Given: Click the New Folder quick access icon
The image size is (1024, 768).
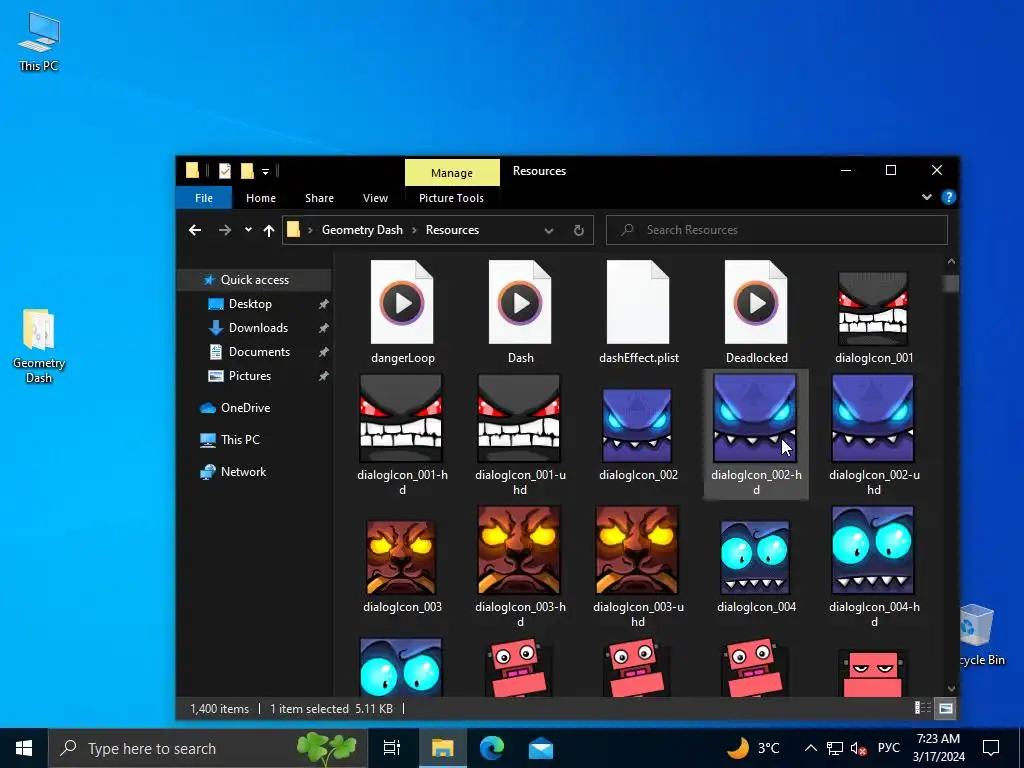Looking at the screenshot, I should tap(247, 171).
